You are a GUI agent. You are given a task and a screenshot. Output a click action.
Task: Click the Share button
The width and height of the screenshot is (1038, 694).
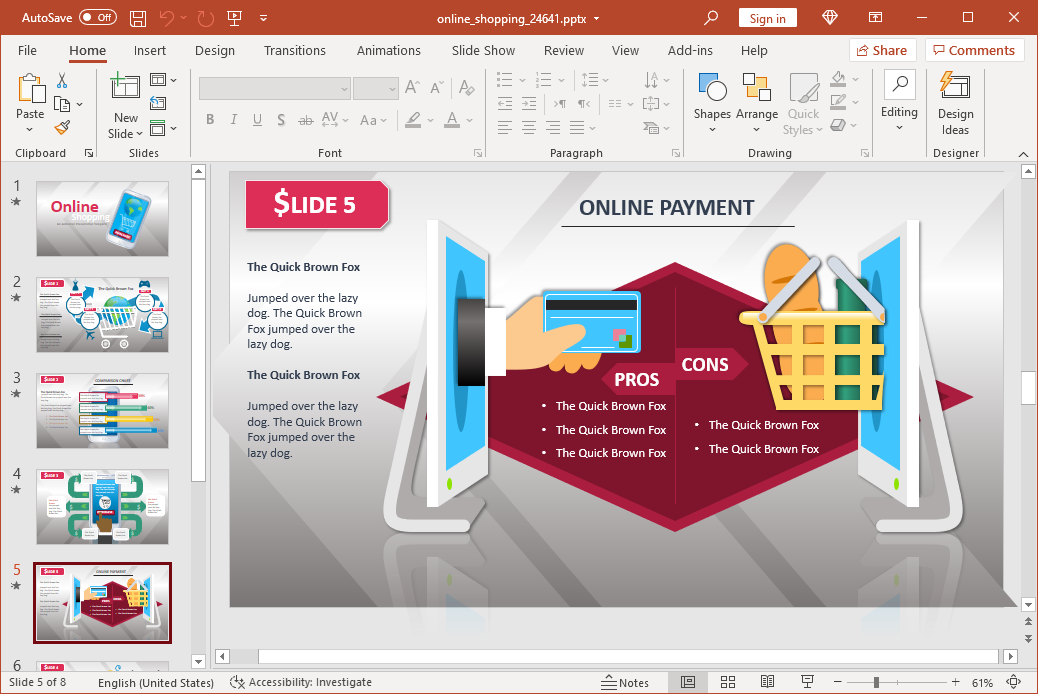click(x=882, y=50)
